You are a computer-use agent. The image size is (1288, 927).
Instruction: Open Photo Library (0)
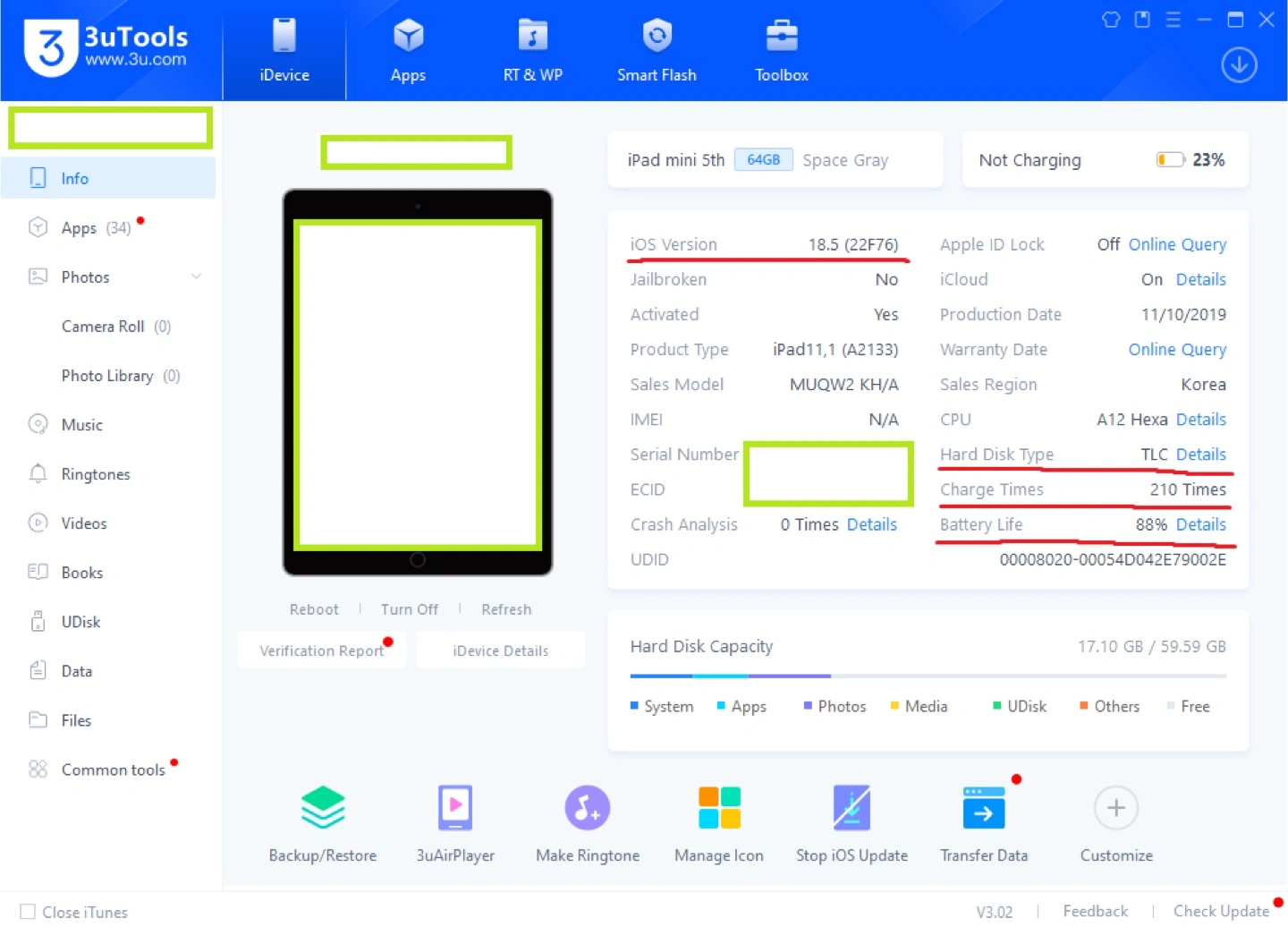click(x=121, y=375)
